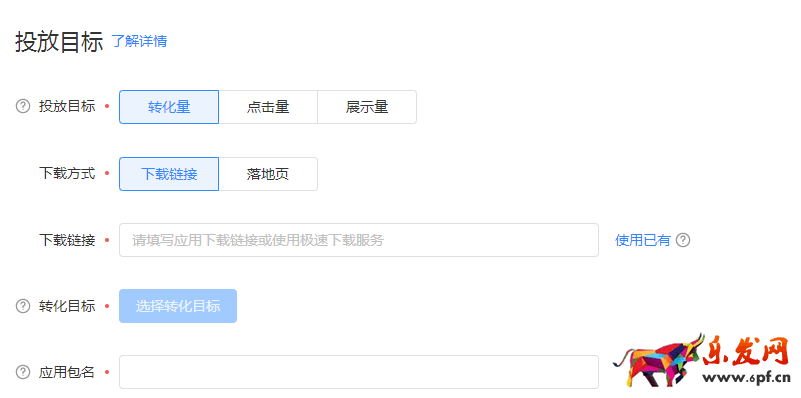Click the 下载方式 field label
The width and height of the screenshot is (801, 398).
67,173
